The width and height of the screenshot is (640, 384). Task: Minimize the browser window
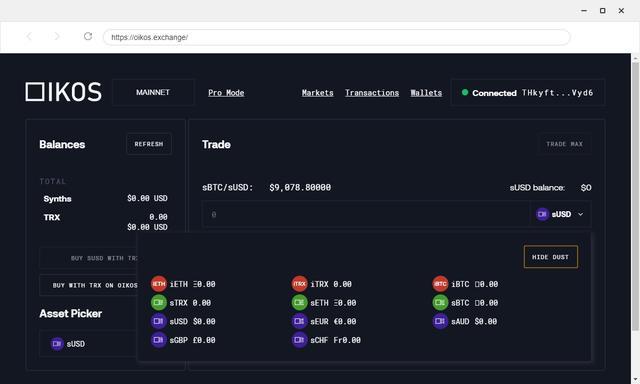(584, 11)
